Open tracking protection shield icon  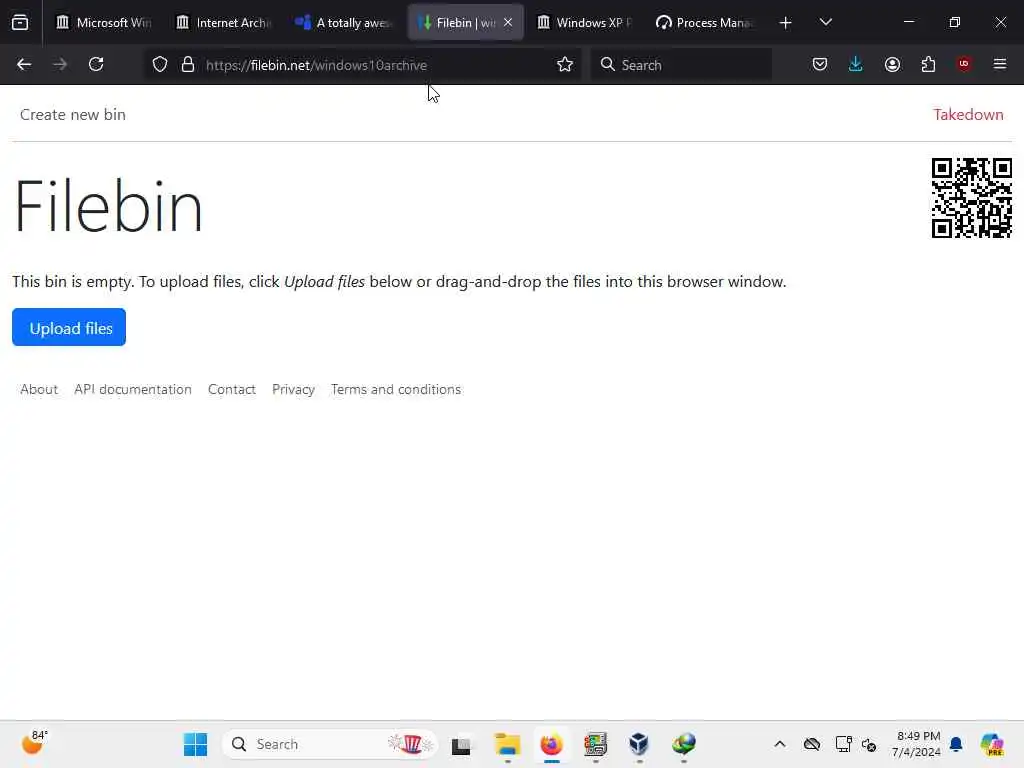[160, 65]
